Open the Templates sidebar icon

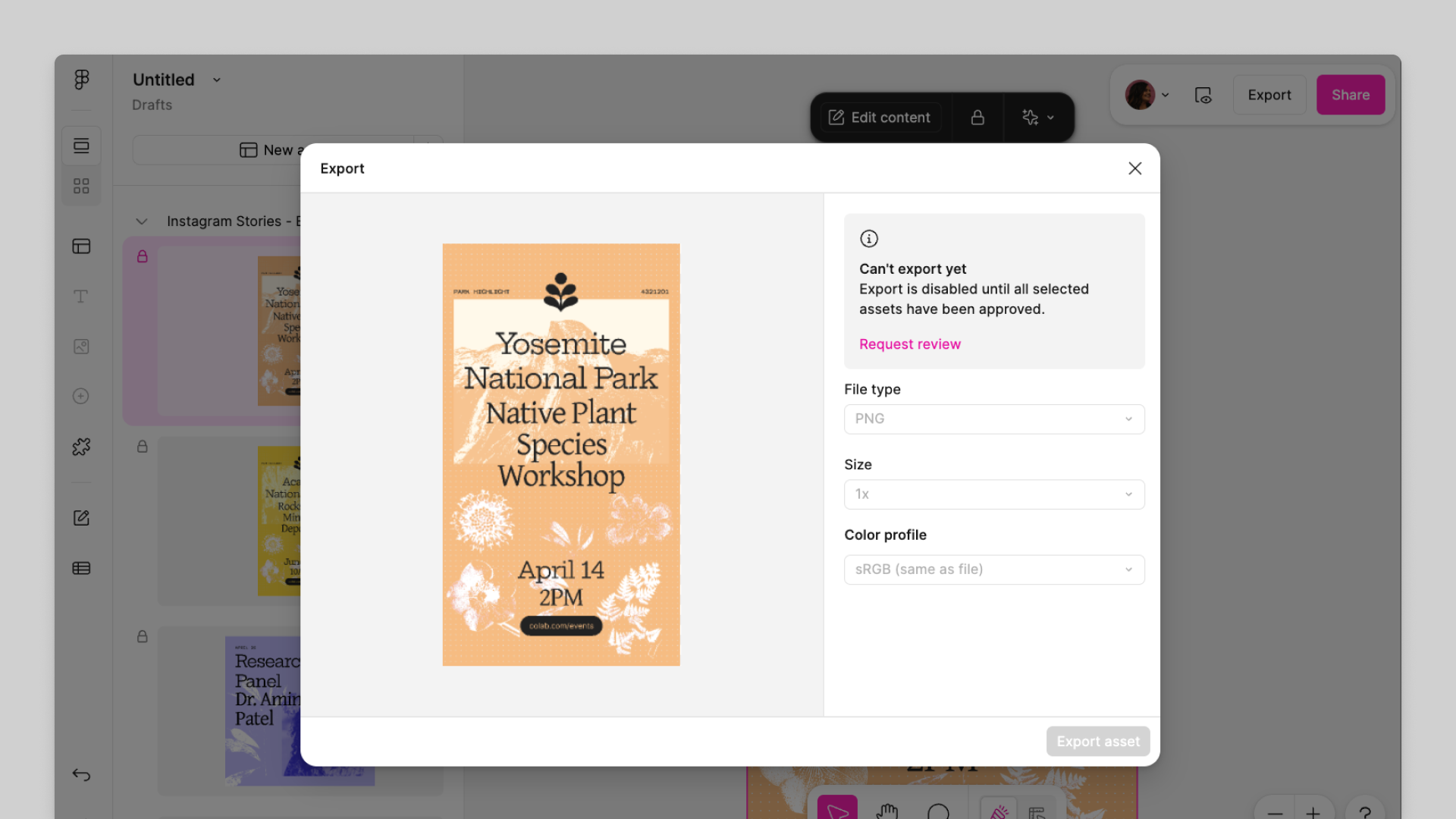click(x=81, y=246)
